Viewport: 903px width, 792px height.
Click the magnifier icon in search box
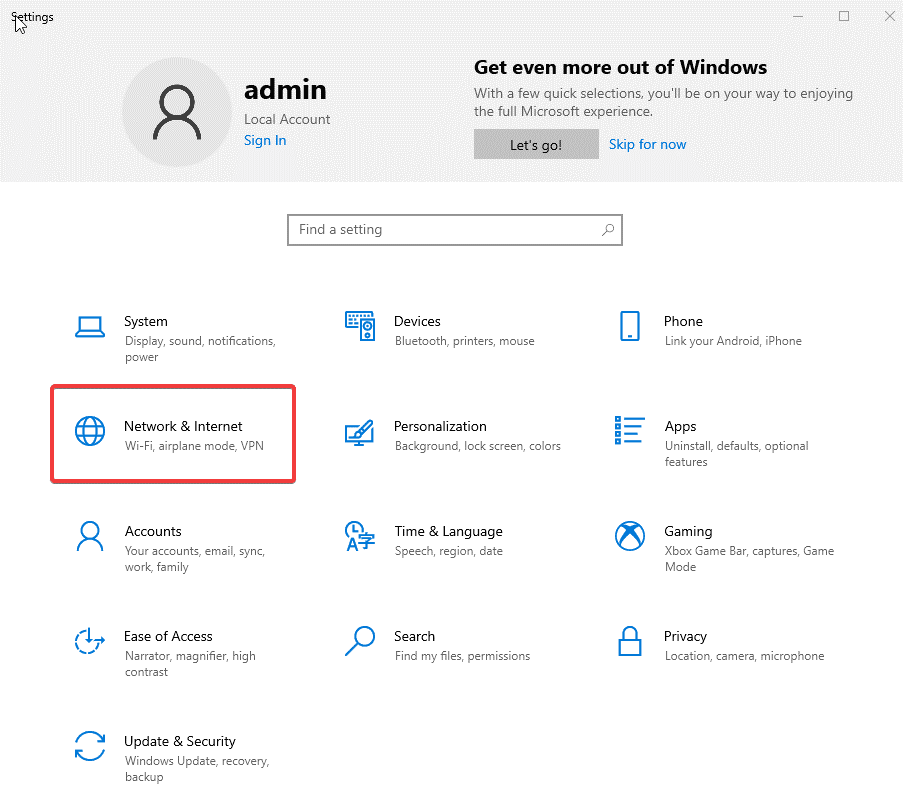(x=607, y=229)
